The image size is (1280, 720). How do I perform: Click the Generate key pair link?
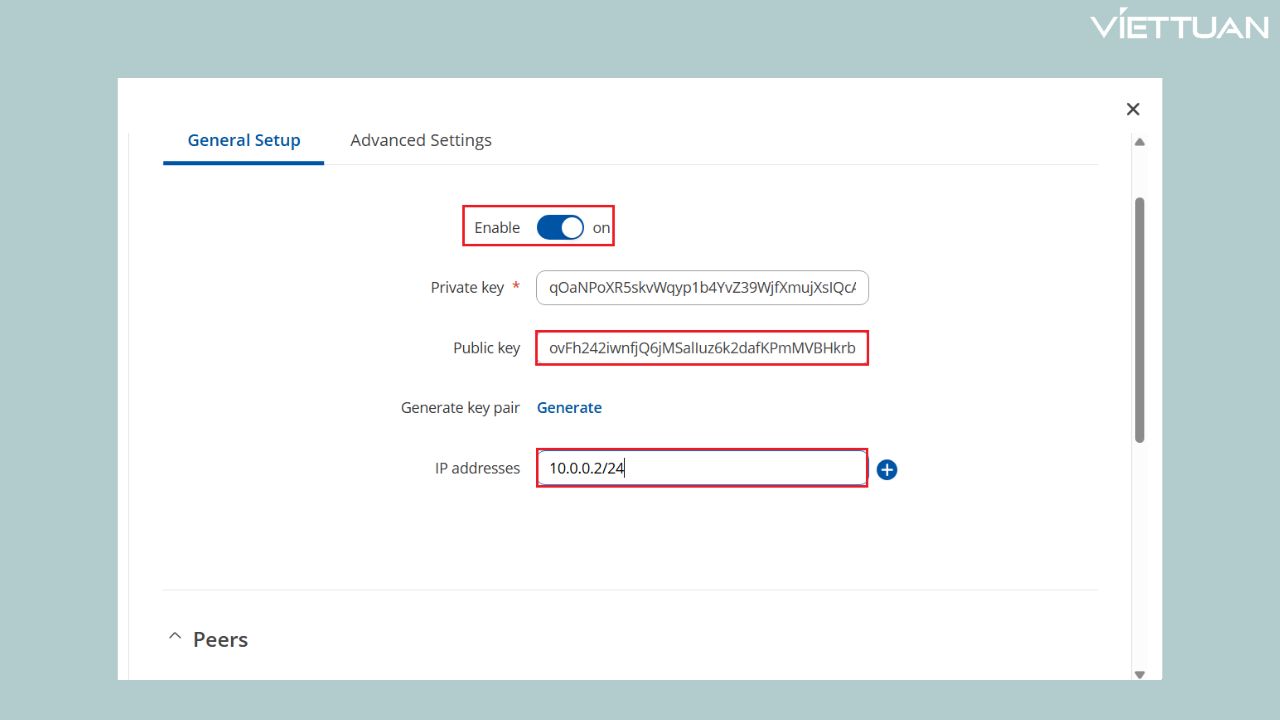pyautogui.click(x=569, y=407)
